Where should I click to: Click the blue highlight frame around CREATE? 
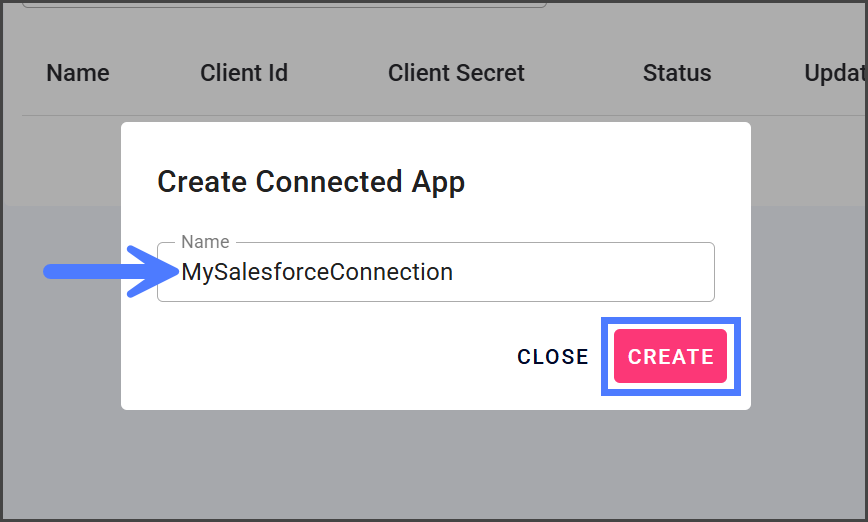tap(604, 357)
